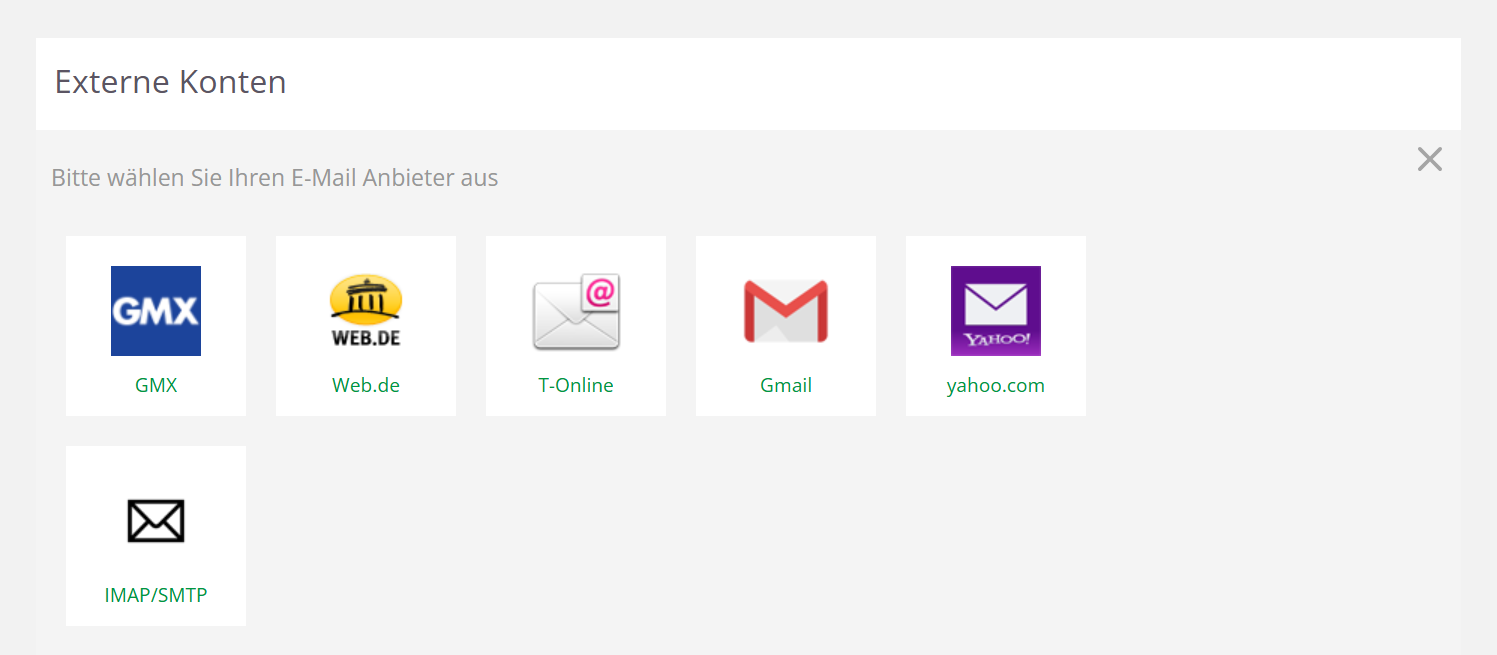Screen dimensions: 1497x655
Task: Pick the purple Yahoo envelope icon
Action: click(x=996, y=311)
